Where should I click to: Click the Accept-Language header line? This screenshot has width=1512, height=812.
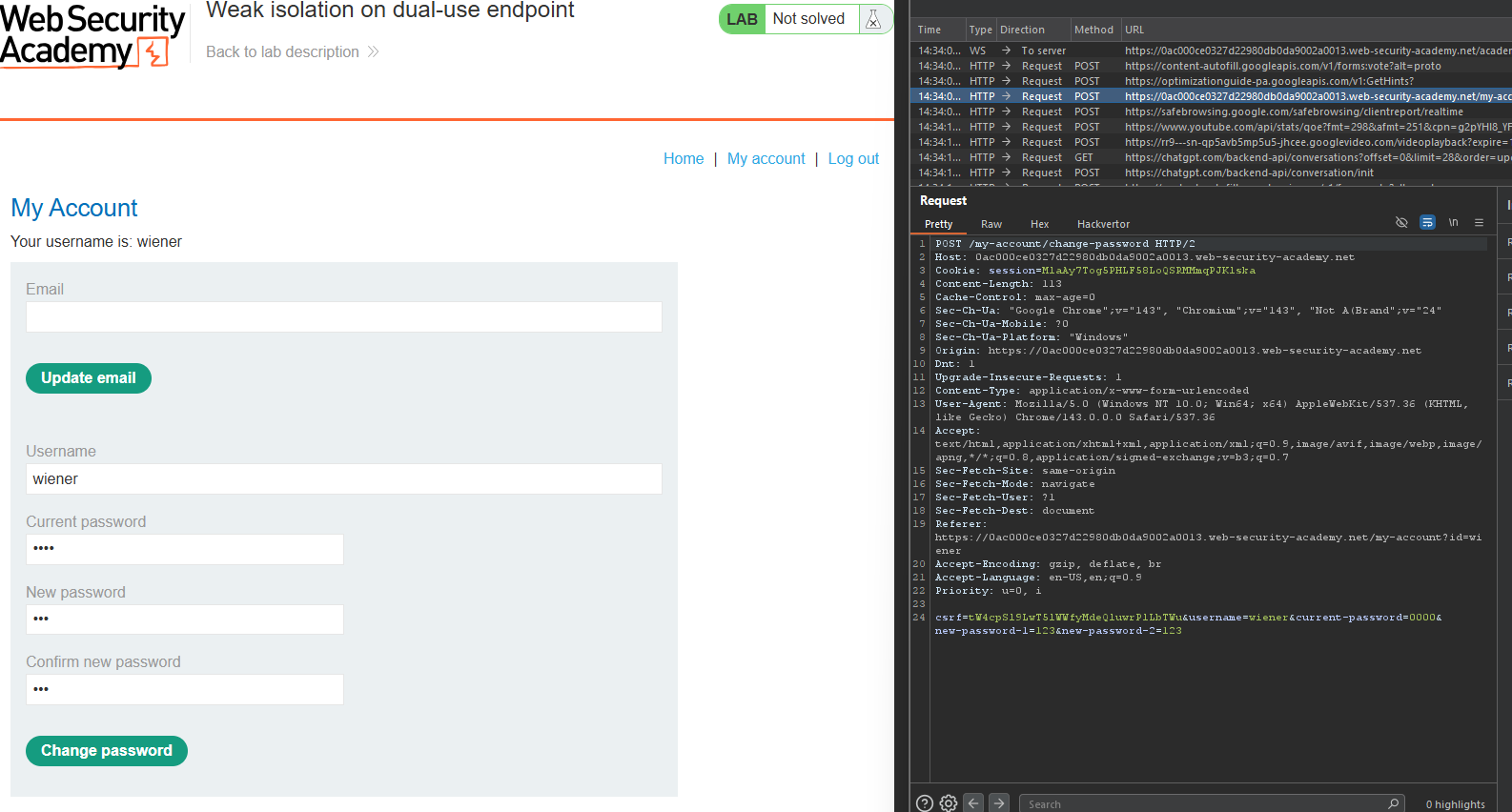pos(1038,578)
